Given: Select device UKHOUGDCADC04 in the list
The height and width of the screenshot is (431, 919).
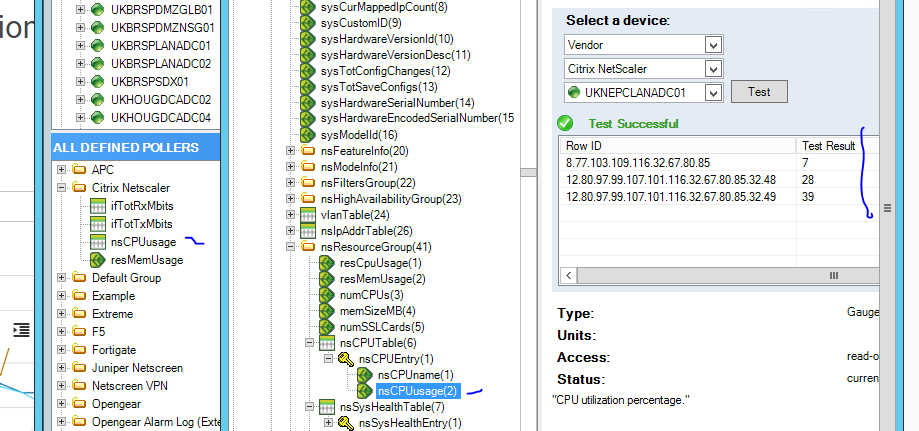Looking at the screenshot, I should pos(161,118).
